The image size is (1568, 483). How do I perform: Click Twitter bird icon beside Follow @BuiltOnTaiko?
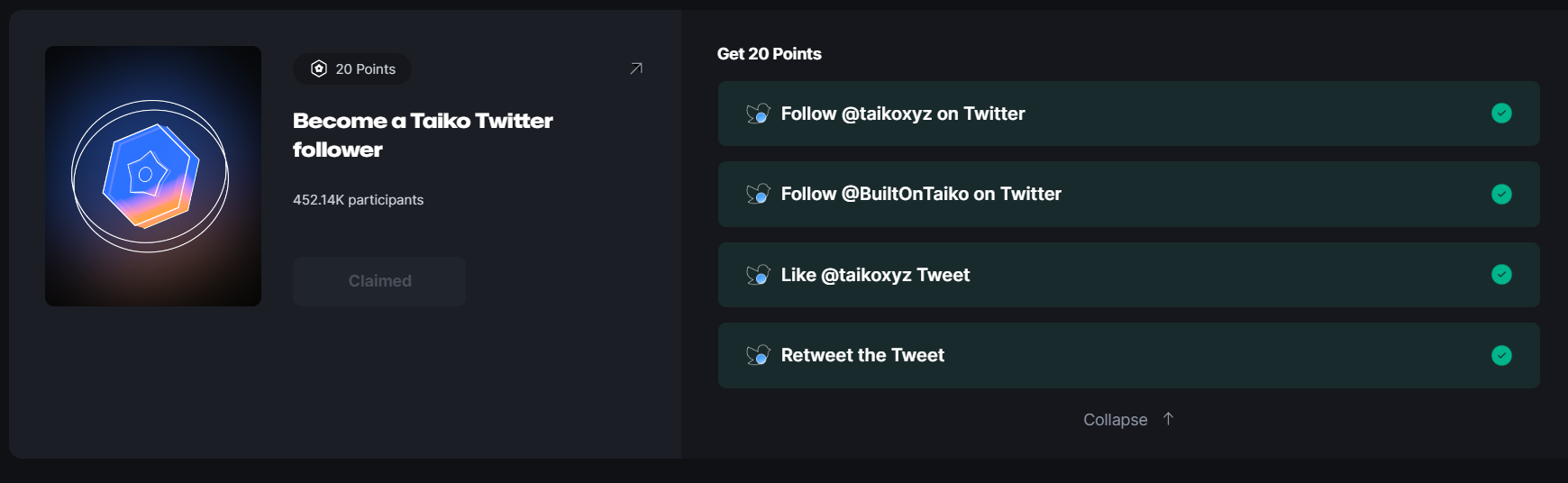(759, 194)
